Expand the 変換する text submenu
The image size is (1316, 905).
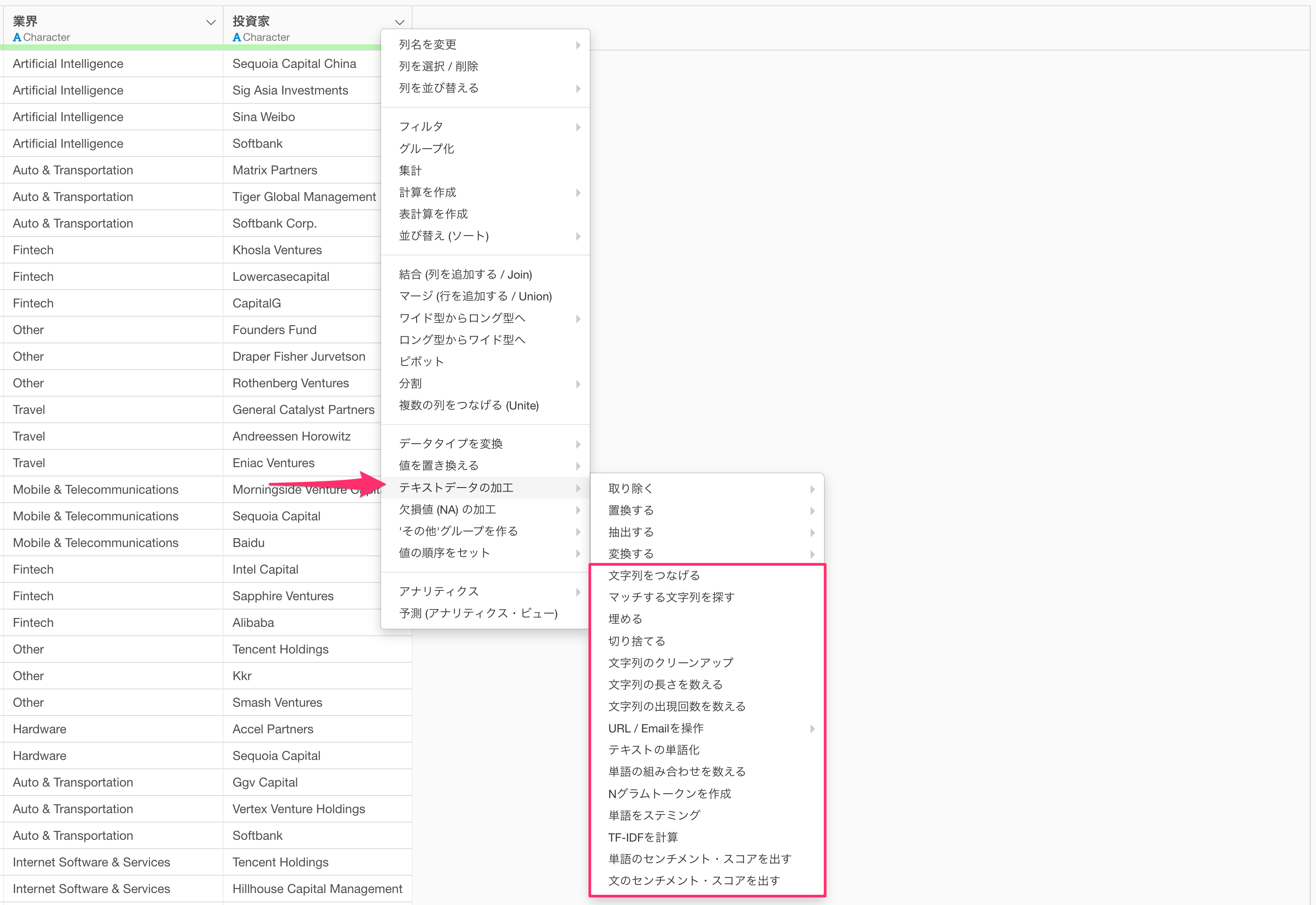[707, 554]
